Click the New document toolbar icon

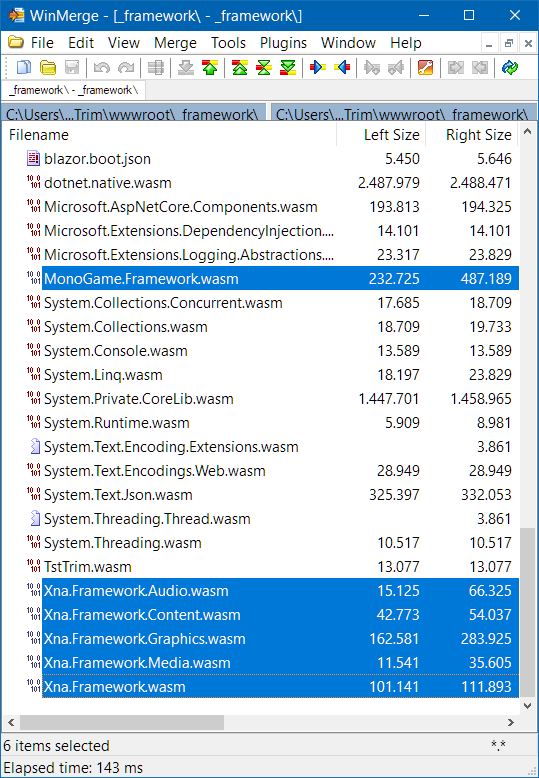24,67
